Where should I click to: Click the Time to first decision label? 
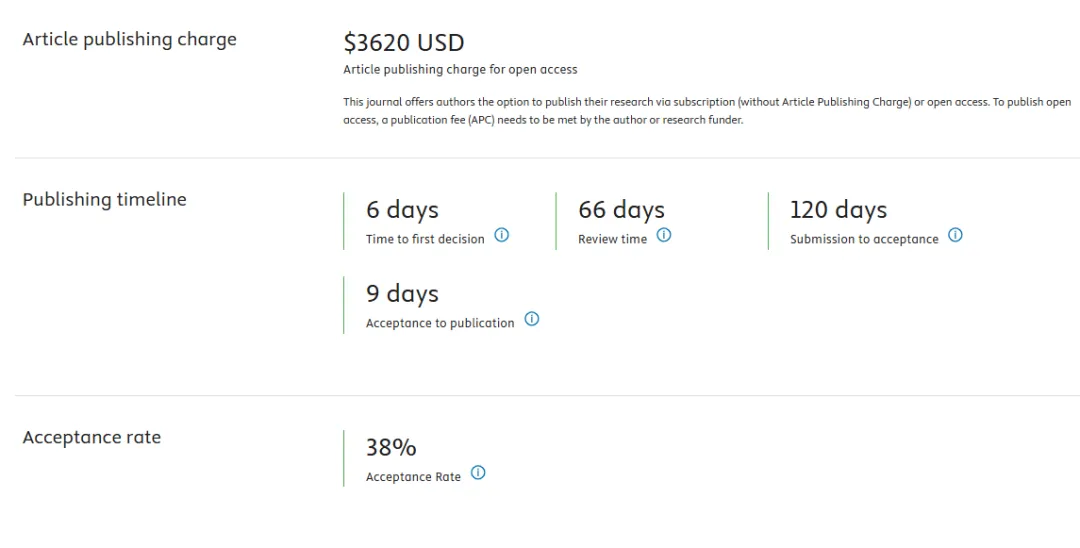[425, 239]
